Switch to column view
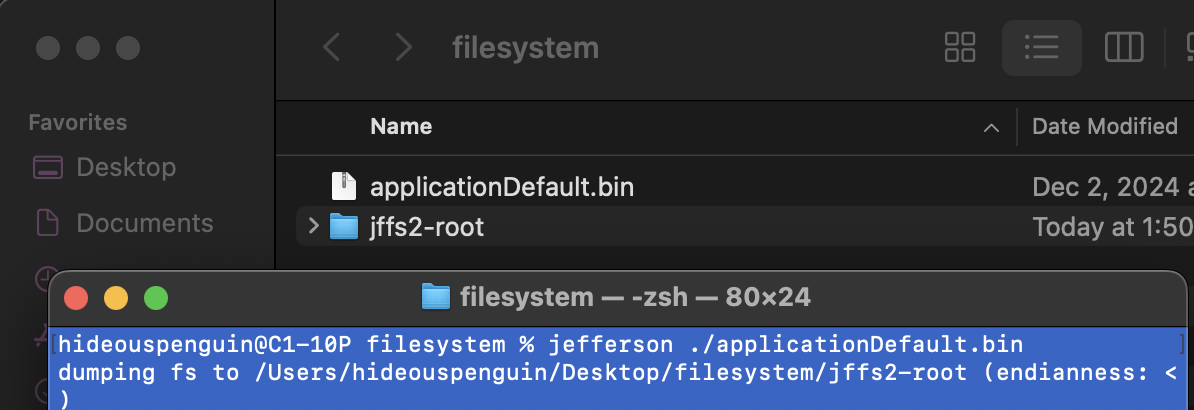This screenshot has height=410, width=1194. (x=1124, y=48)
